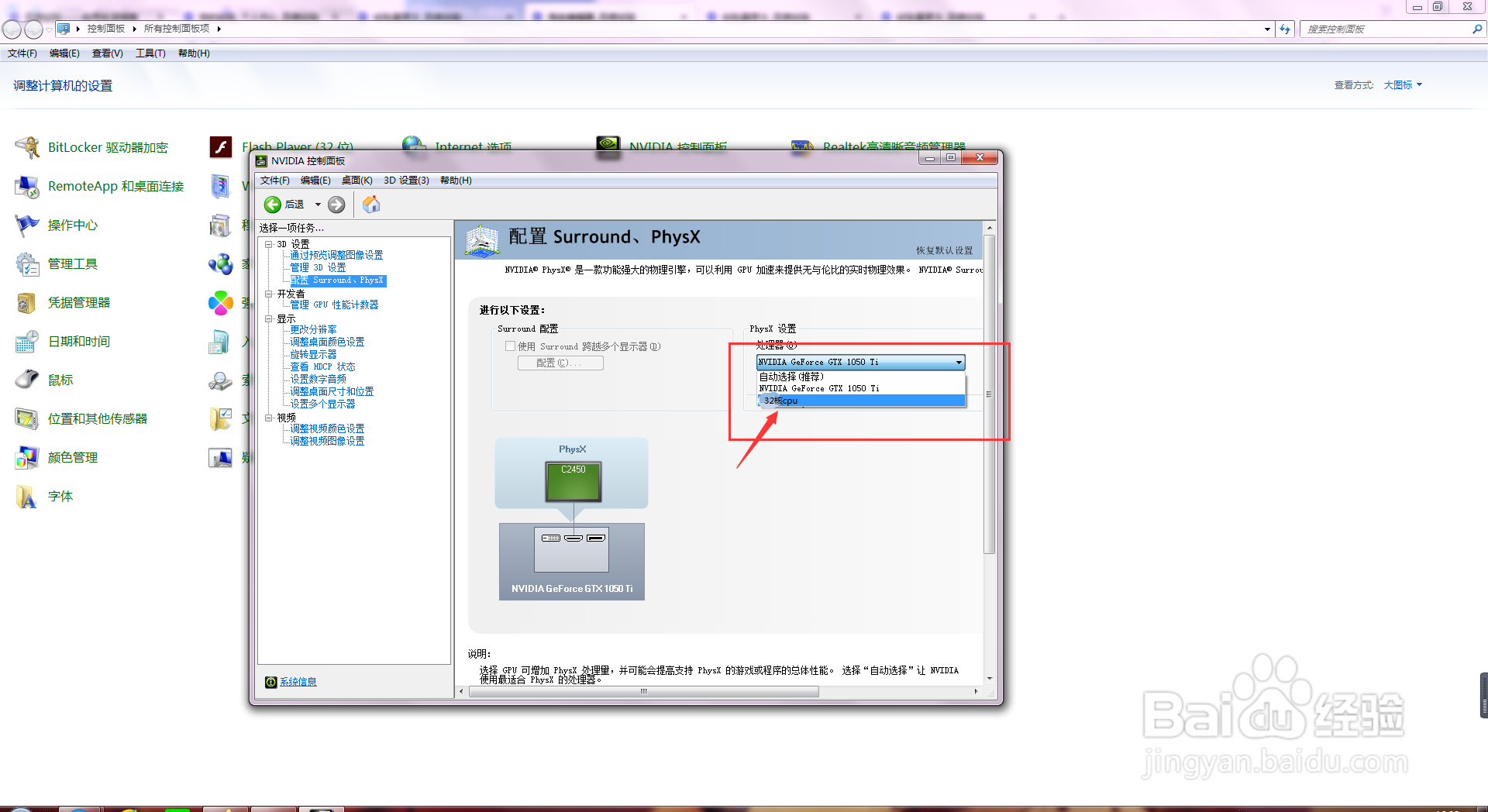Open 凭据管理器 icon
Viewport: 1488px width, 812px height.
pyautogui.click(x=27, y=302)
